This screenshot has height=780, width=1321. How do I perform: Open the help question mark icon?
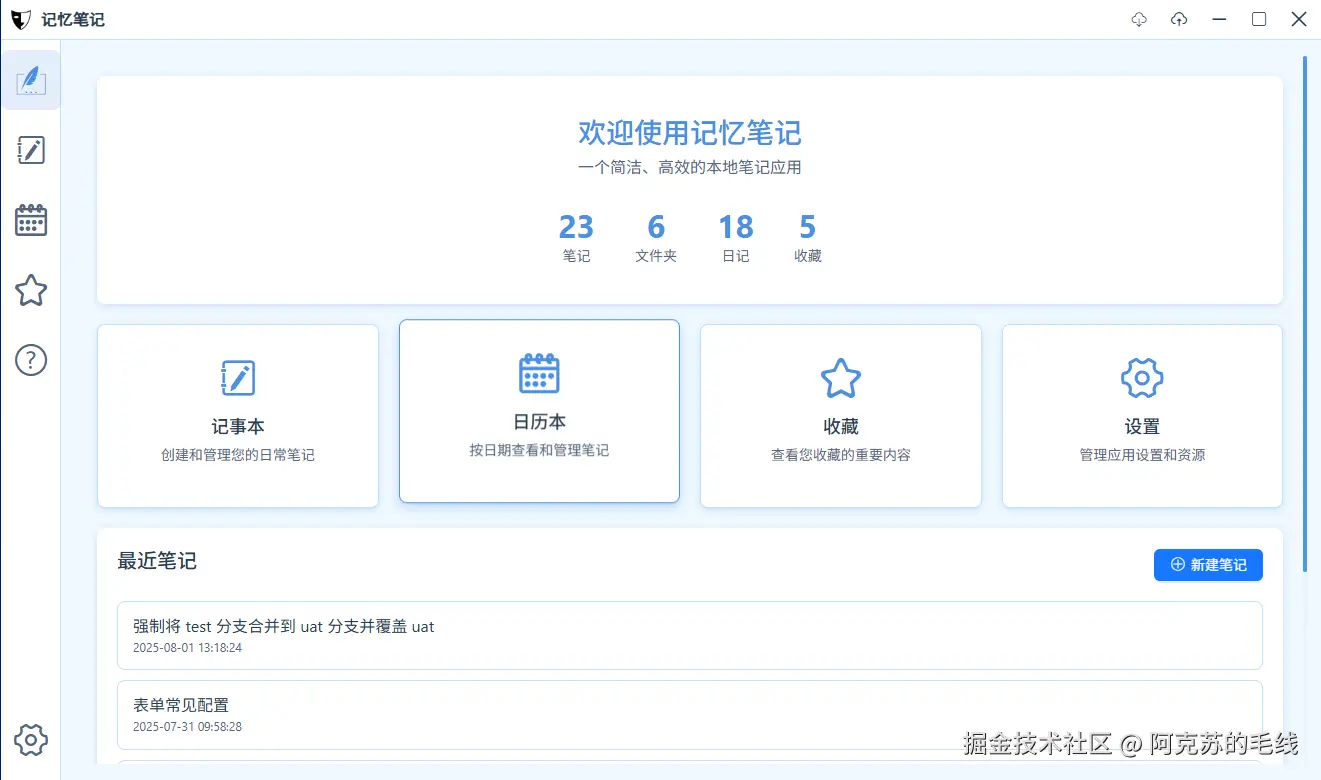point(31,360)
